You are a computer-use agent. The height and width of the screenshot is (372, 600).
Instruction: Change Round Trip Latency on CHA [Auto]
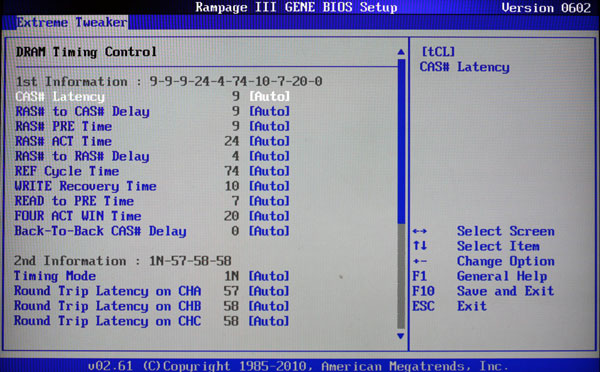click(x=269, y=291)
